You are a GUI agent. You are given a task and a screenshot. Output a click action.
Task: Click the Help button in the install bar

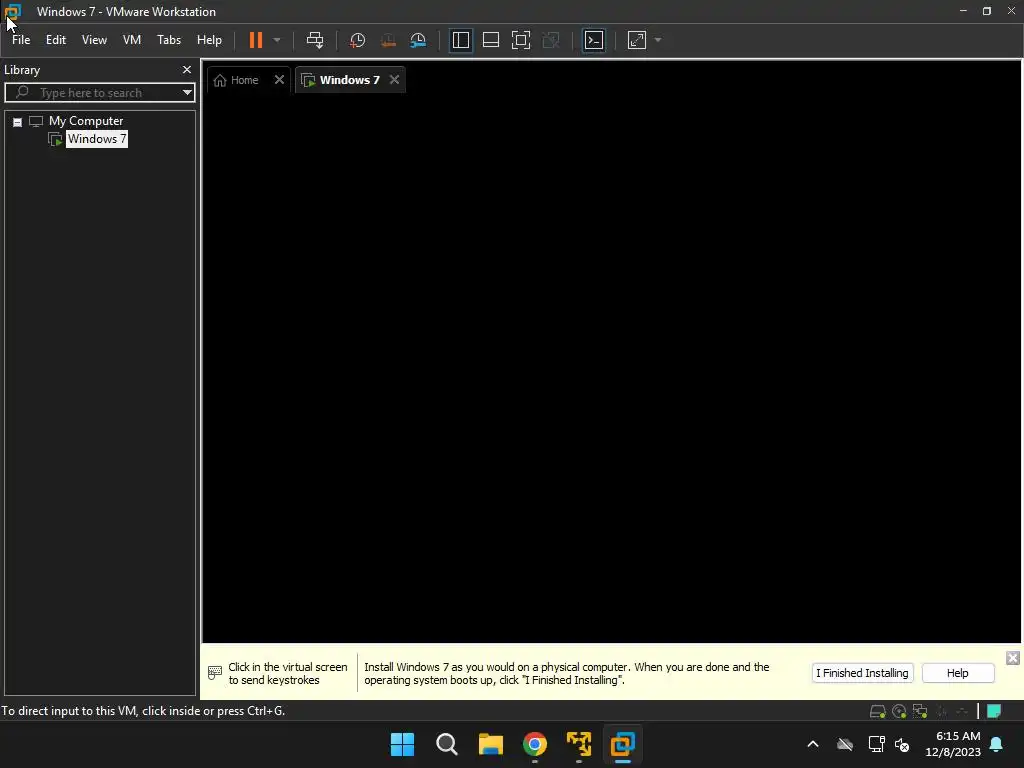coord(957,673)
